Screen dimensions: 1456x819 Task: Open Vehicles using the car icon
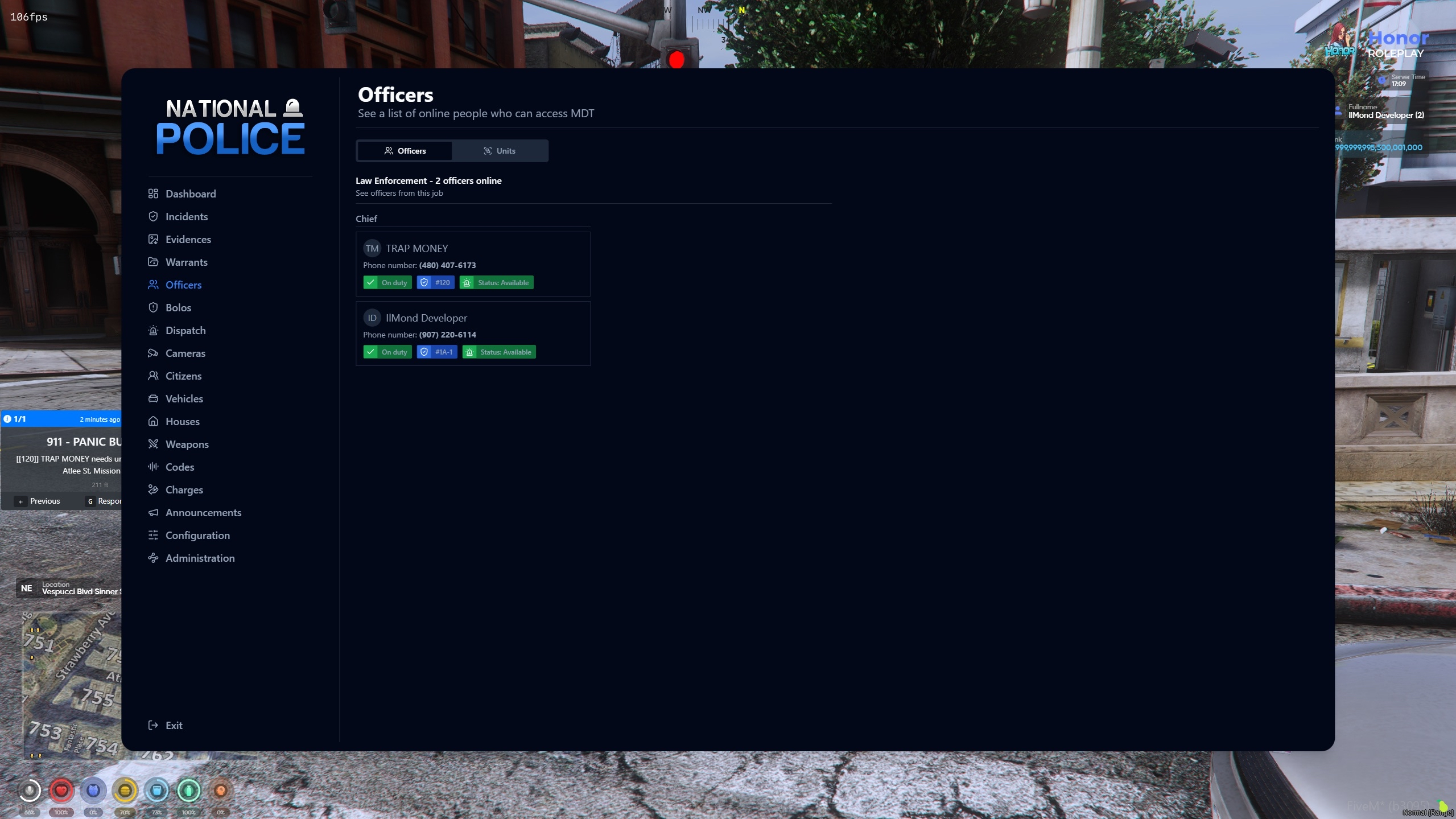pos(153,398)
